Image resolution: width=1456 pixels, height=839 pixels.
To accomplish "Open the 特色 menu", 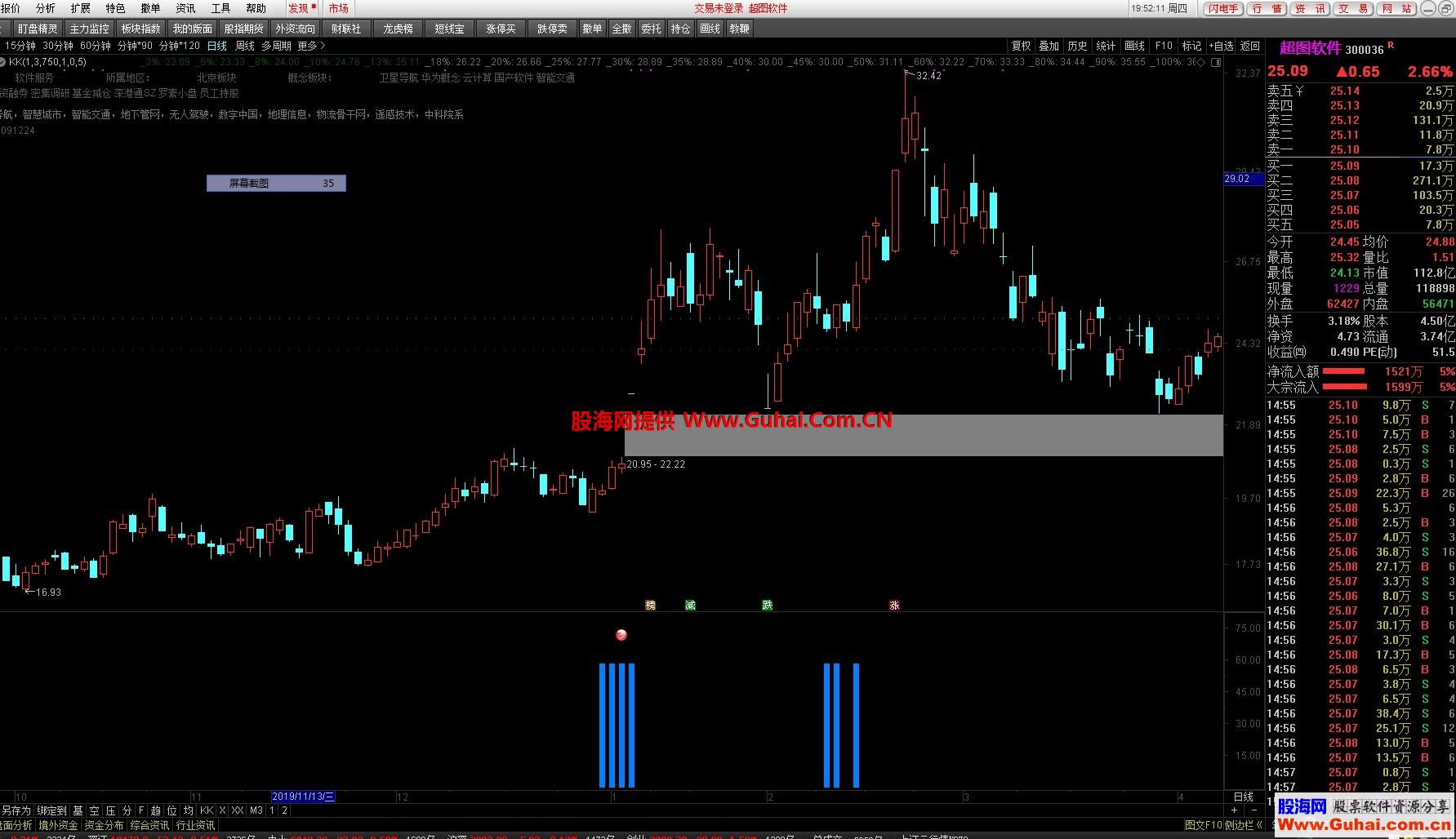I will click(x=116, y=8).
